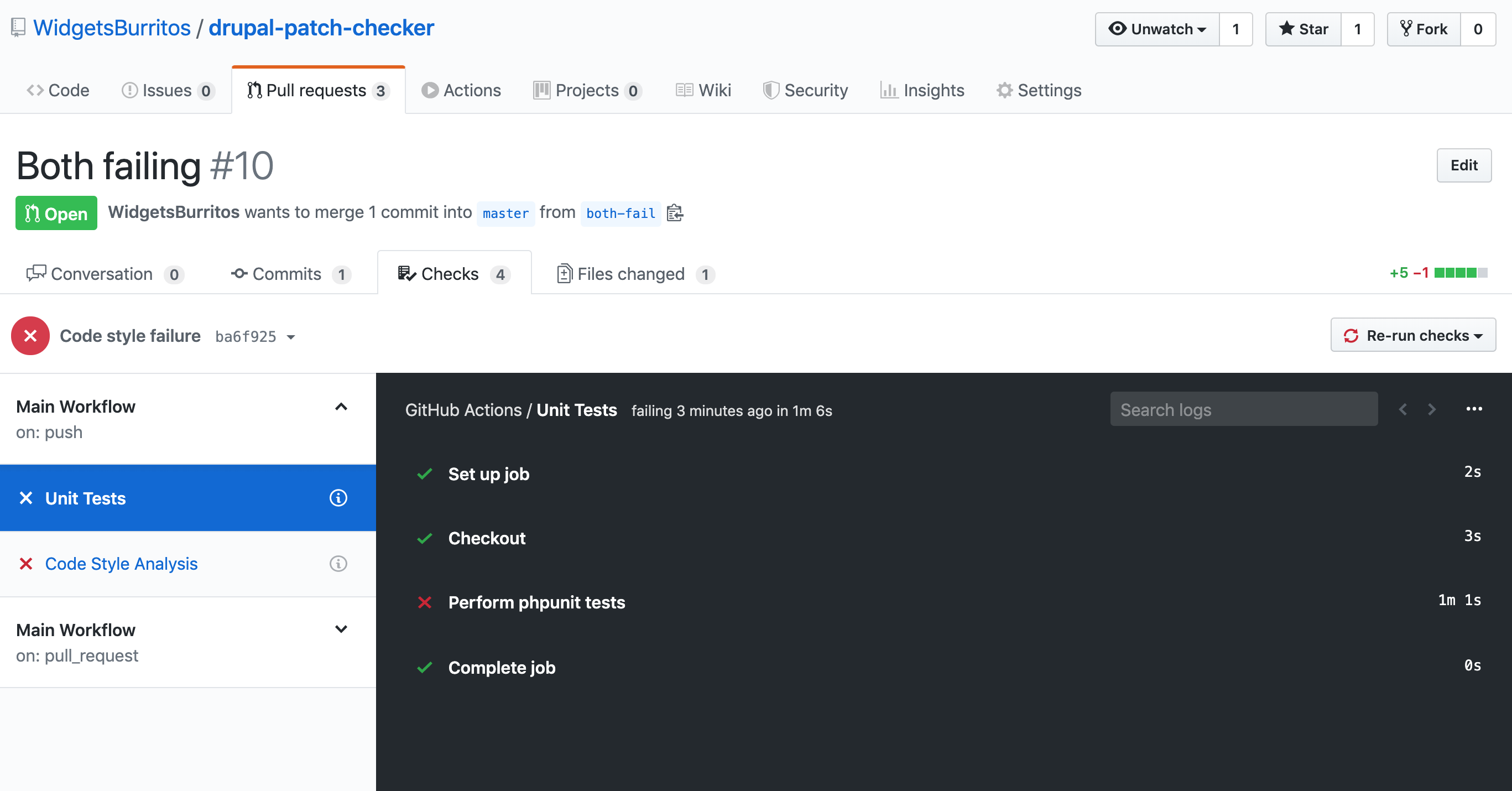Click the Fork button
This screenshot has width=1512, height=791.
1424,29
